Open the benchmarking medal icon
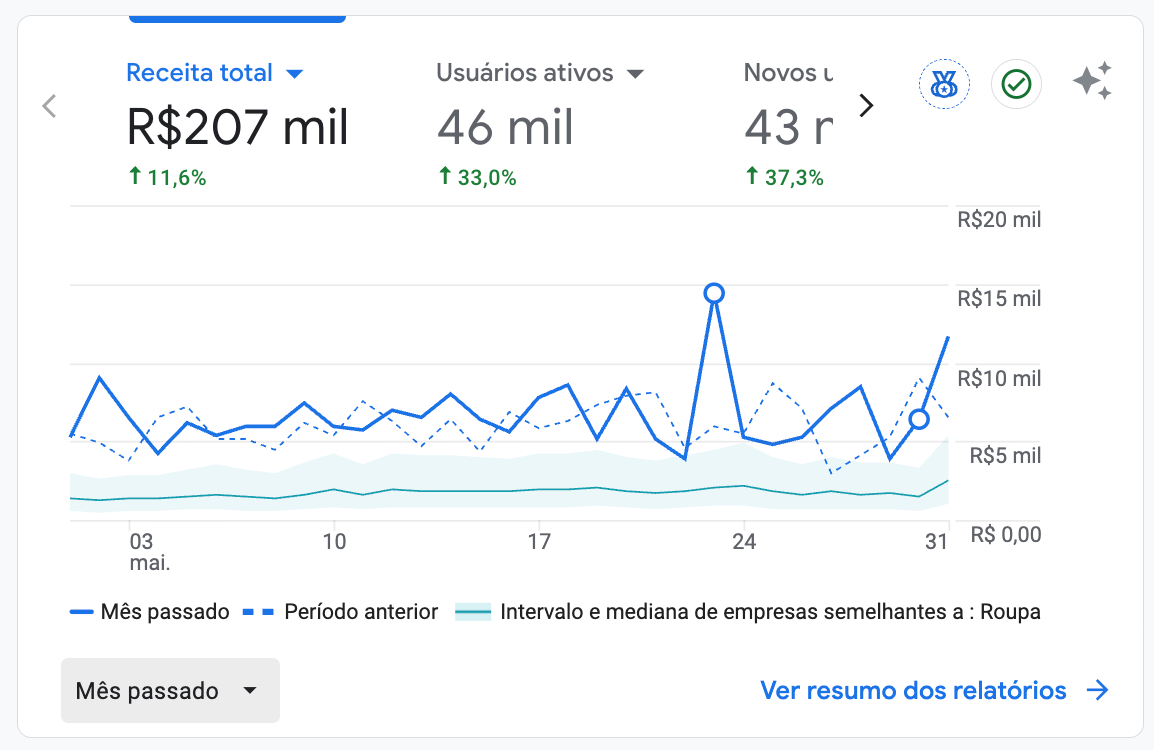Image resolution: width=1154 pixels, height=750 pixels. coord(944,84)
